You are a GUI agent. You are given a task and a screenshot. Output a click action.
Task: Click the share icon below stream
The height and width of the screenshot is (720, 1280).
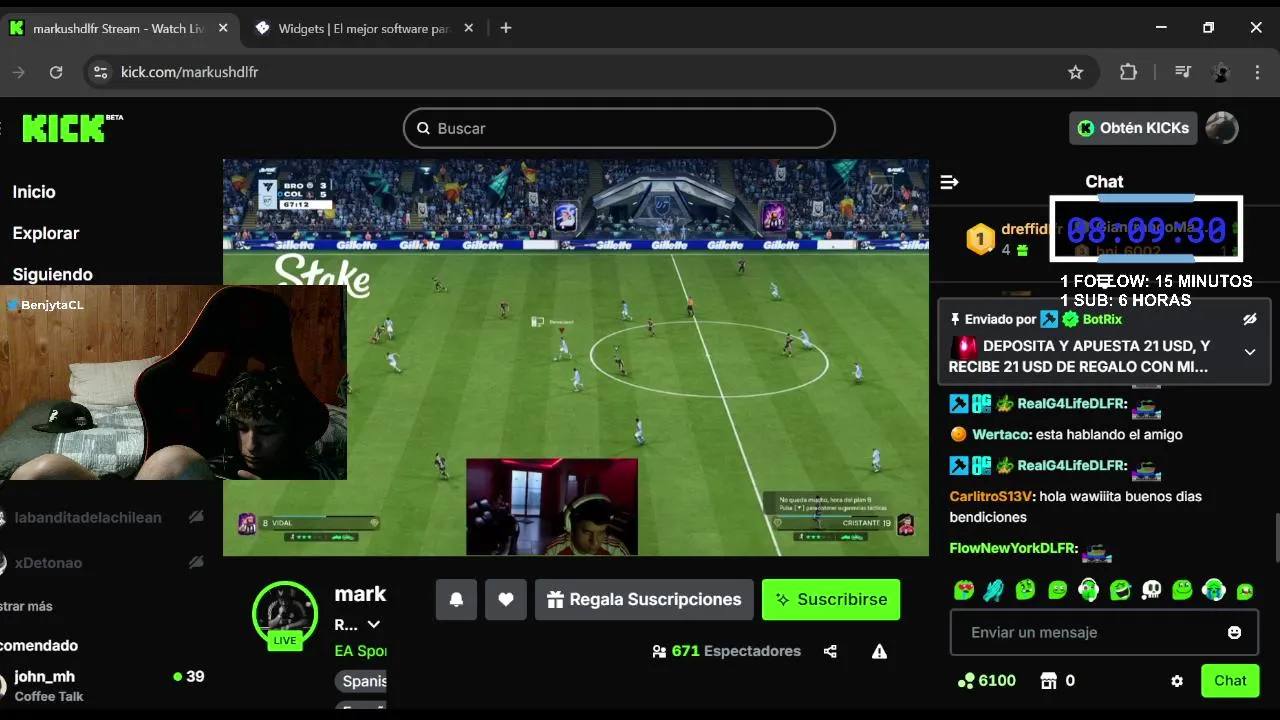830,651
